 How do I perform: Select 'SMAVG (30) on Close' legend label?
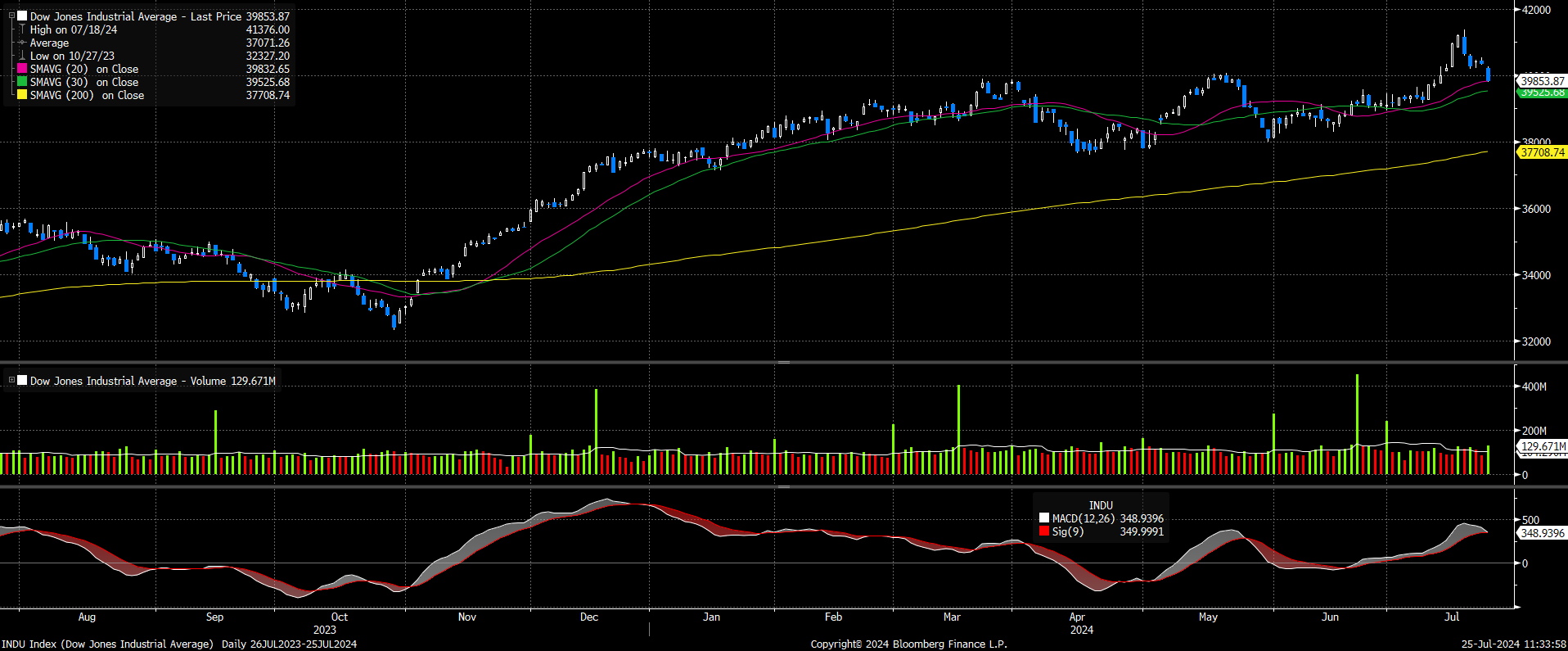coord(84,82)
